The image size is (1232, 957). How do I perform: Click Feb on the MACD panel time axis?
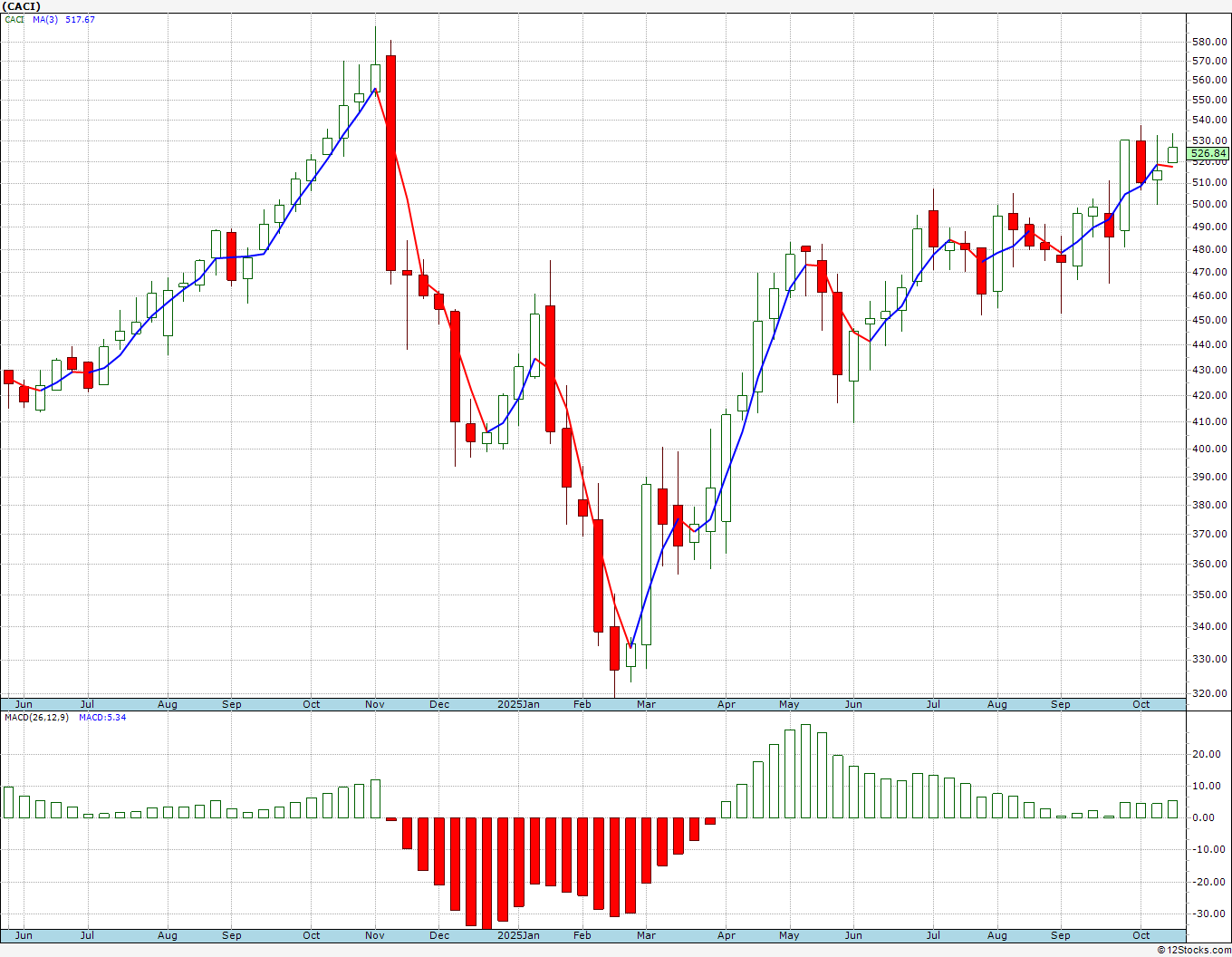[x=582, y=935]
